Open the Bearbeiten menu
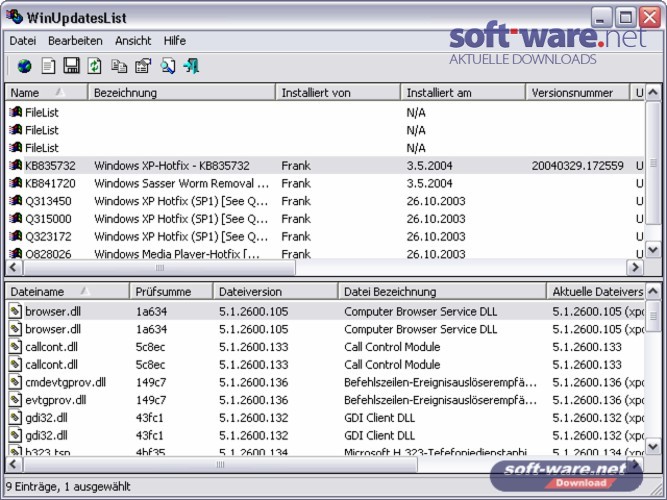The image size is (667, 500). tap(75, 41)
